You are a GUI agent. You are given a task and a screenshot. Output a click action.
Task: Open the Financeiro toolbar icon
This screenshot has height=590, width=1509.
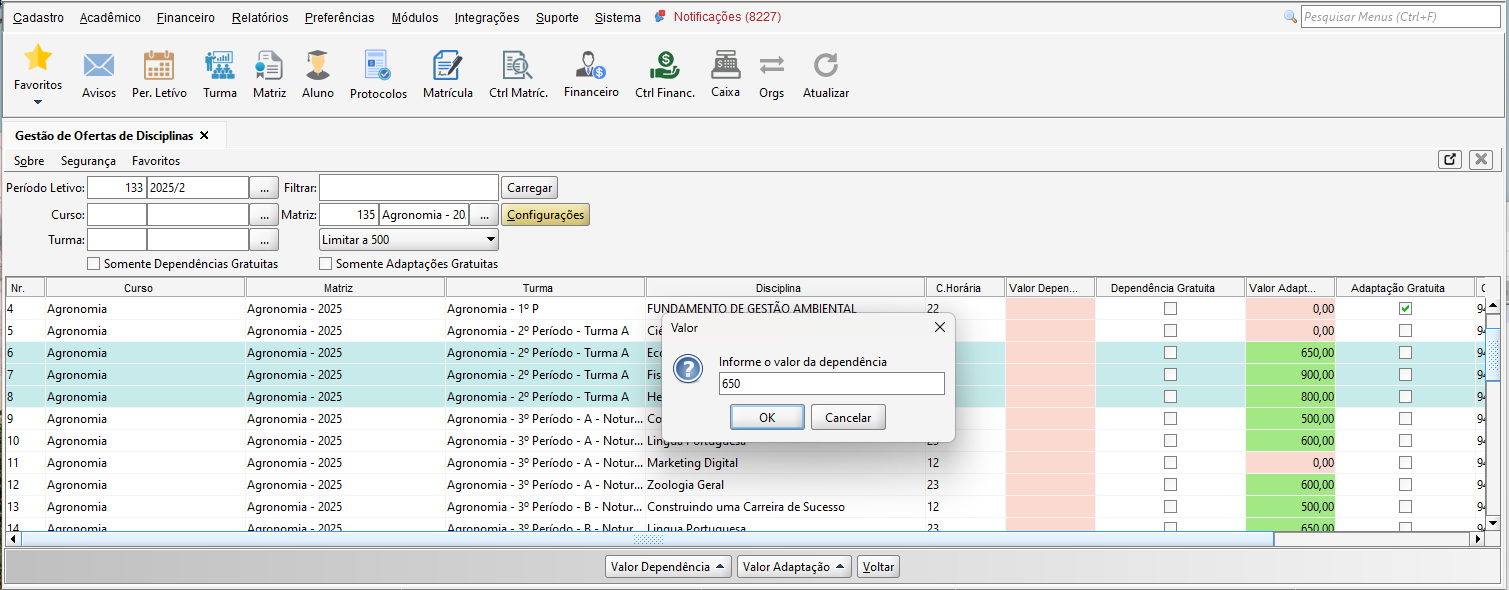pyautogui.click(x=591, y=66)
